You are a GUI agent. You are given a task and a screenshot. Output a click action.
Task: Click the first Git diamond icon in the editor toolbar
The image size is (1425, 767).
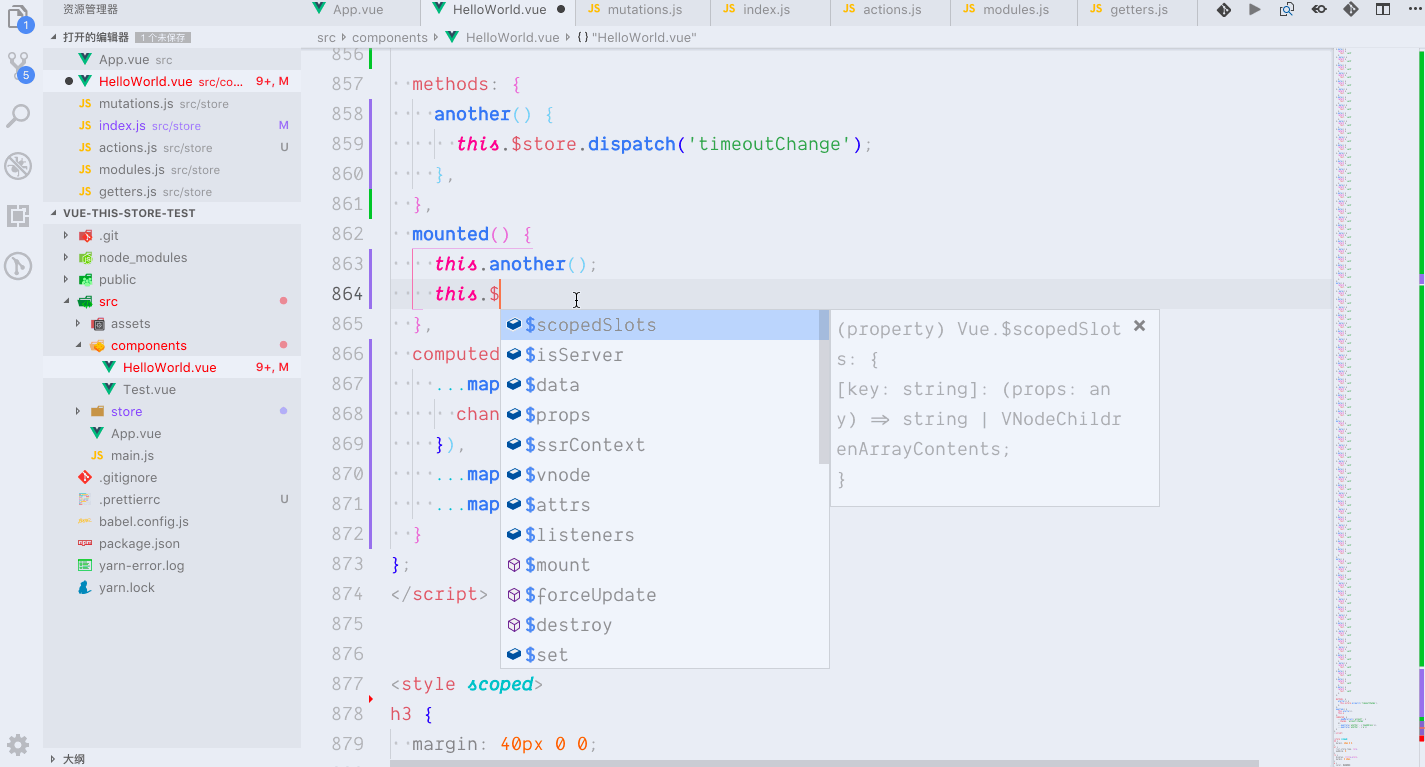(1223, 10)
